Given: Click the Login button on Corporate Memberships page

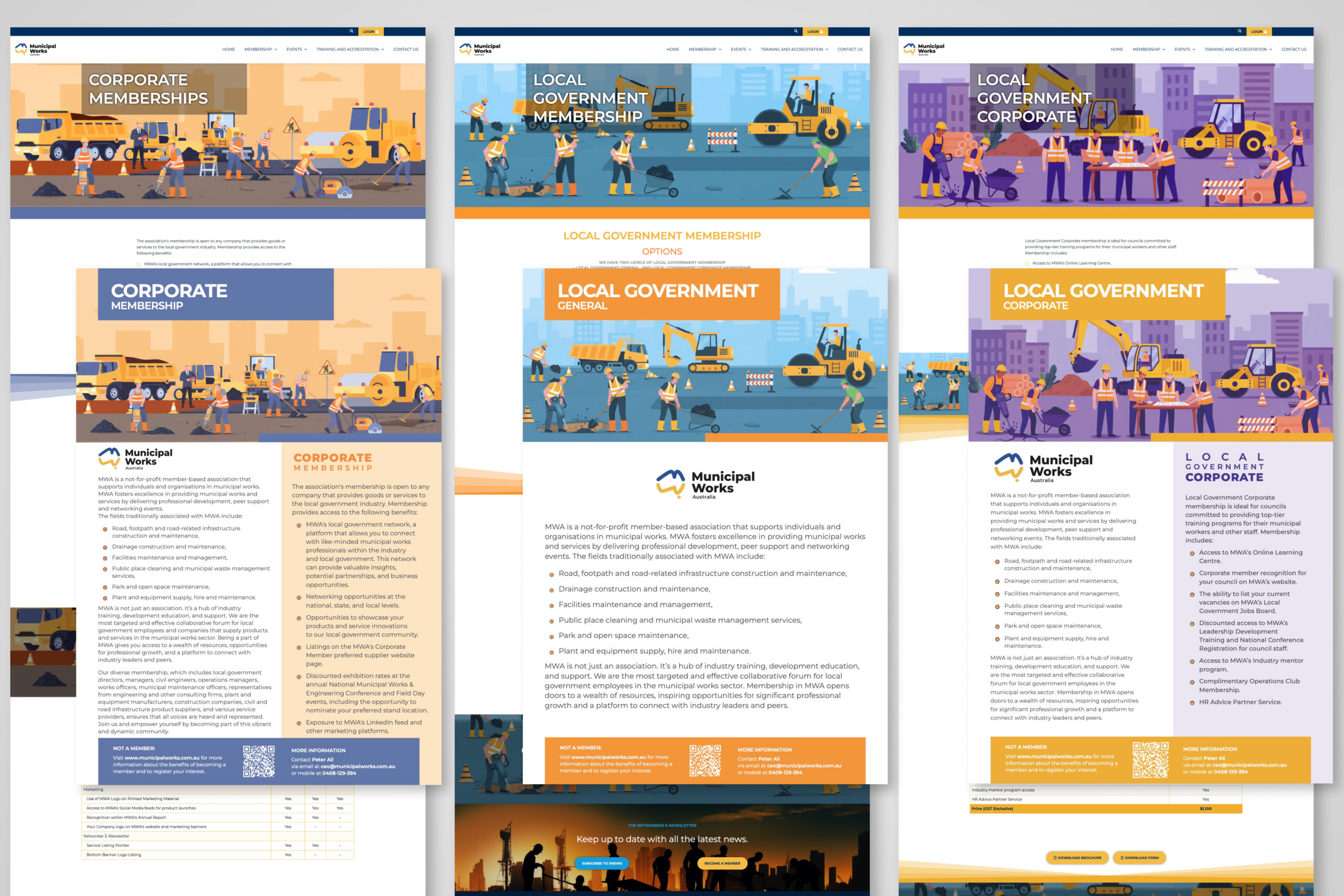Looking at the screenshot, I should point(371,31).
